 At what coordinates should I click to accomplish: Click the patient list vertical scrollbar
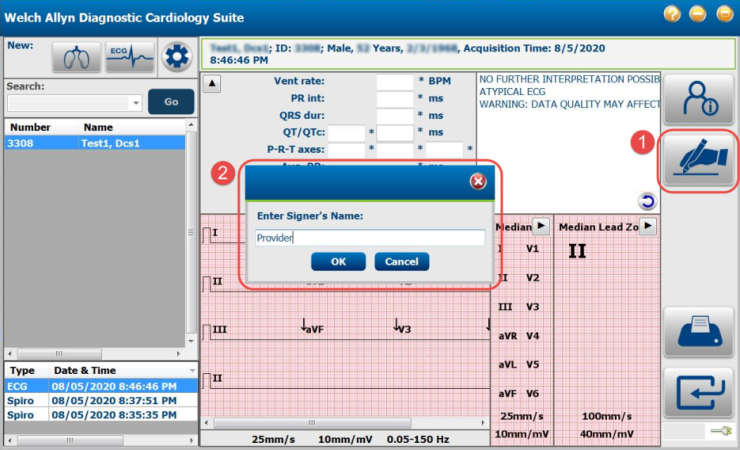tap(191, 233)
